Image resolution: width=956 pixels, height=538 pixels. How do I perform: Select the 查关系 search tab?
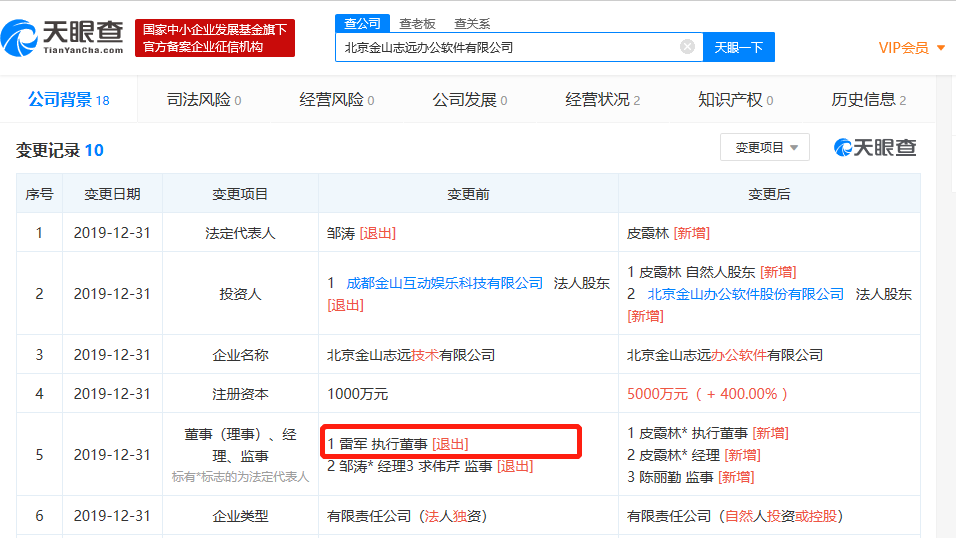pos(472,24)
